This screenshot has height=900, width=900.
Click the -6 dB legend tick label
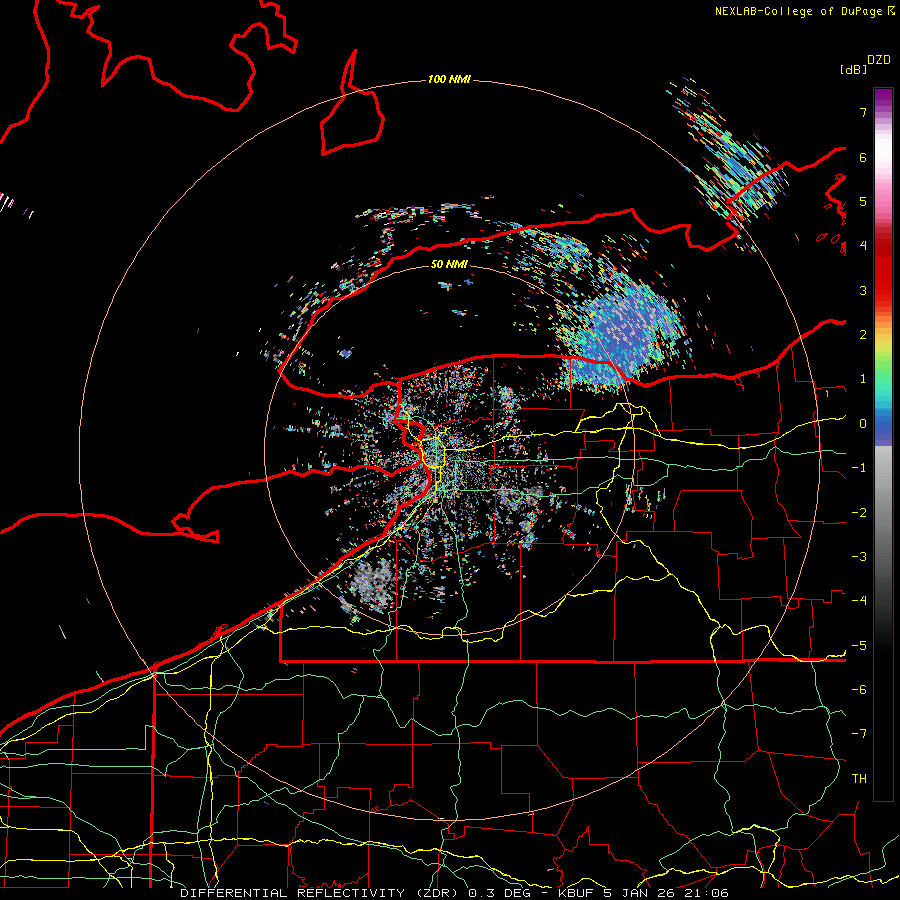(859, 690)
